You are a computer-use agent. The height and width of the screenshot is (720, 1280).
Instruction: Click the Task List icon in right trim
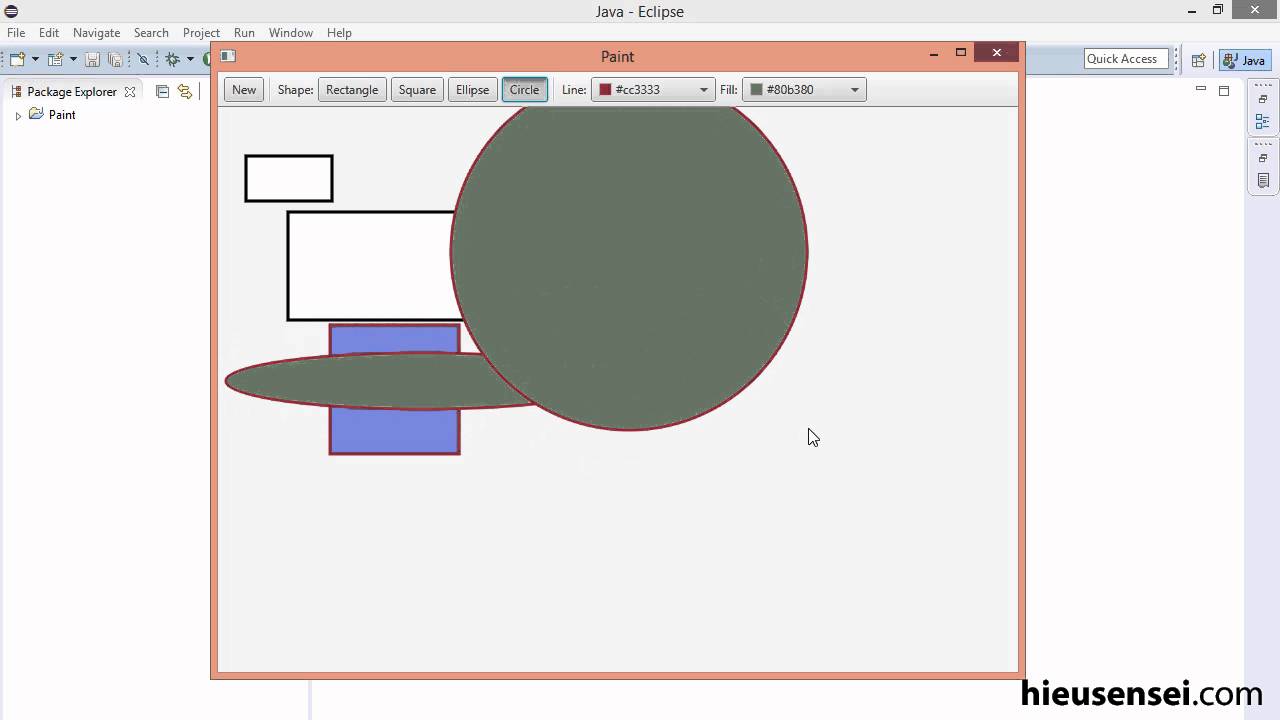(x=1263, y=181)
